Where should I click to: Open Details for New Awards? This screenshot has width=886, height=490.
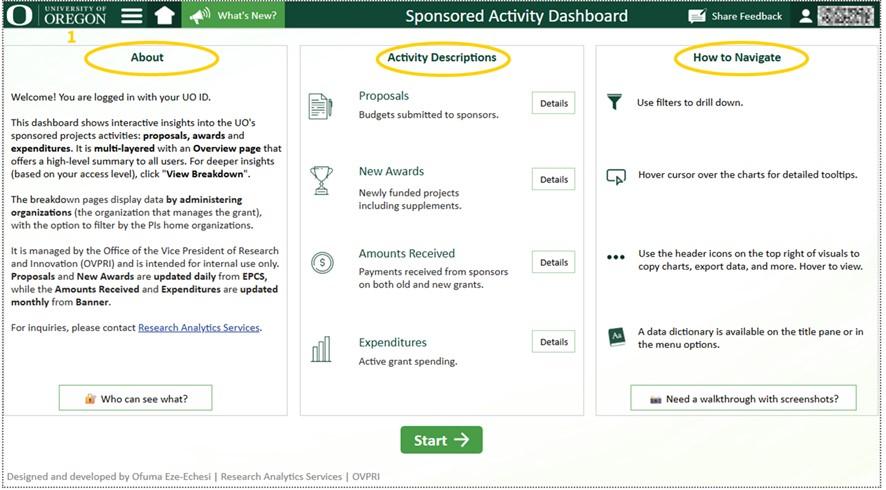pos(554,179)
